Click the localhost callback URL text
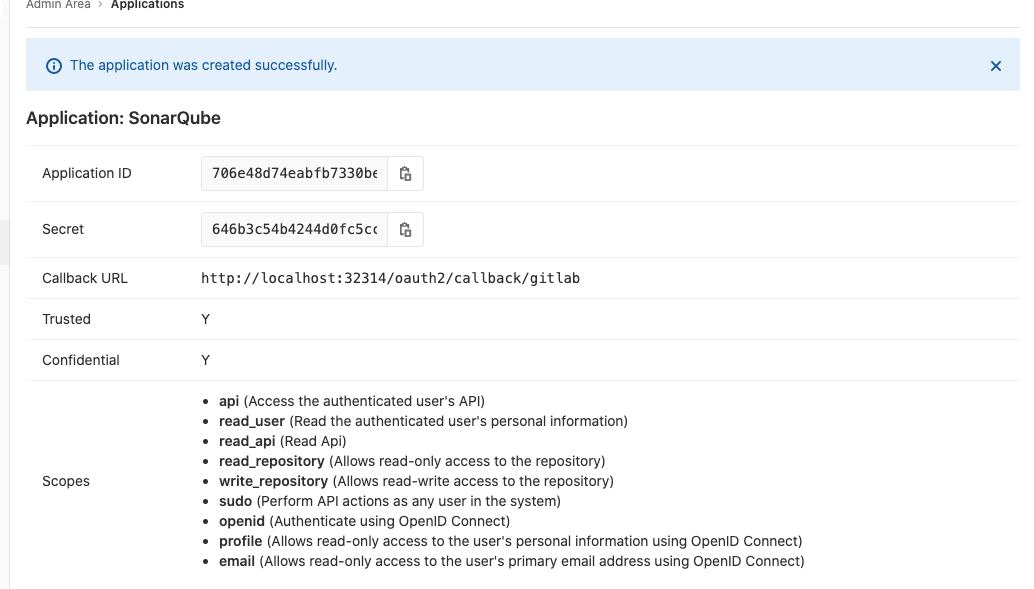Image resolution: width=1034 pixels, height=589 pixels. click(390, 278)
